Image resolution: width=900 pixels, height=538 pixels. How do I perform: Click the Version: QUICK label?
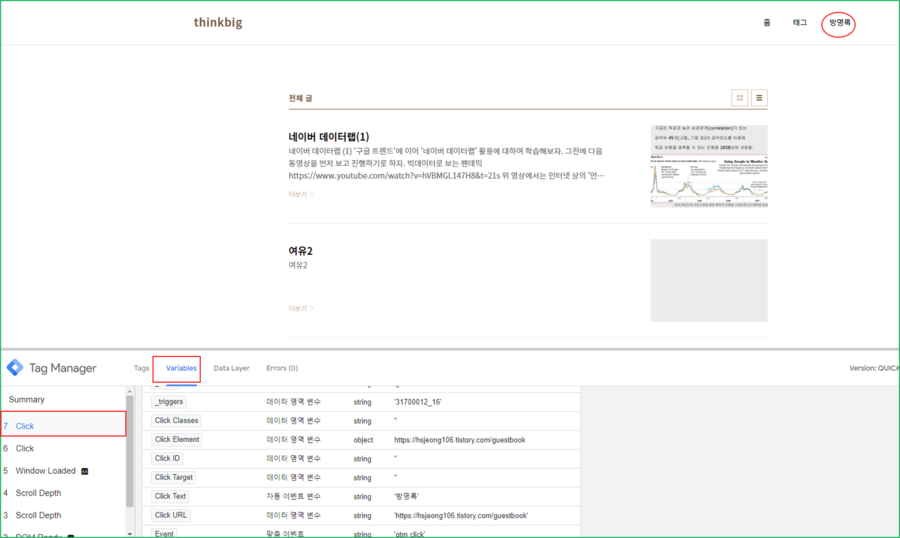874,368
